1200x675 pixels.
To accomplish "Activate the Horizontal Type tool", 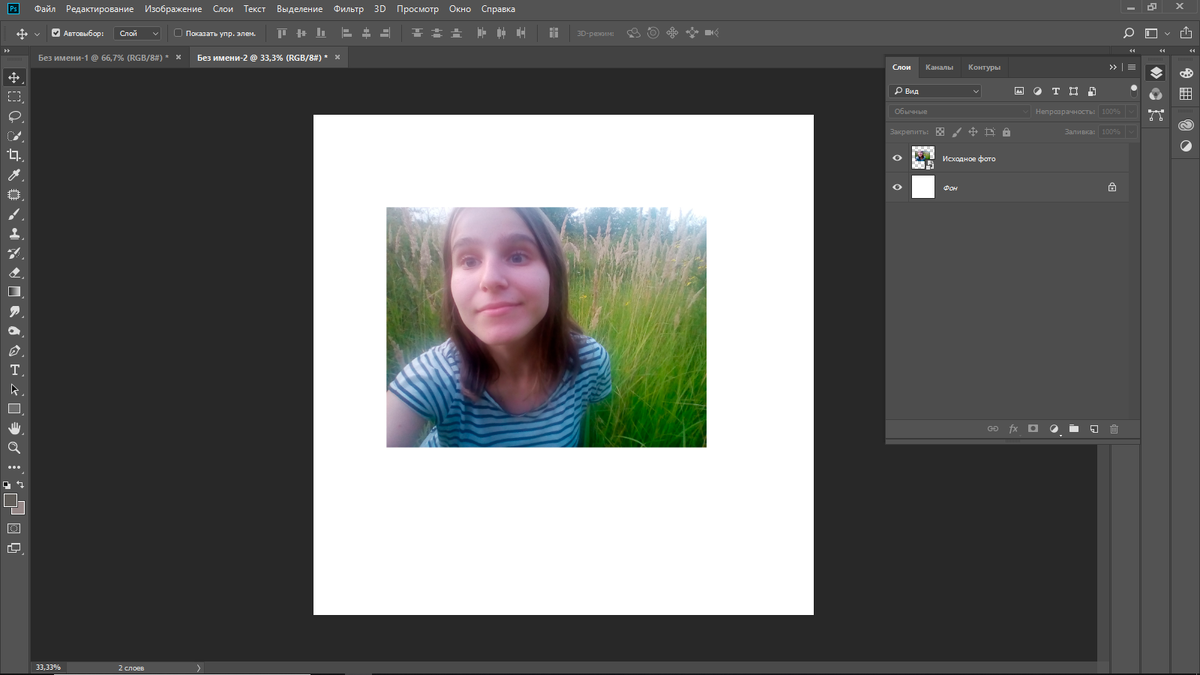I will click(14, 370).
